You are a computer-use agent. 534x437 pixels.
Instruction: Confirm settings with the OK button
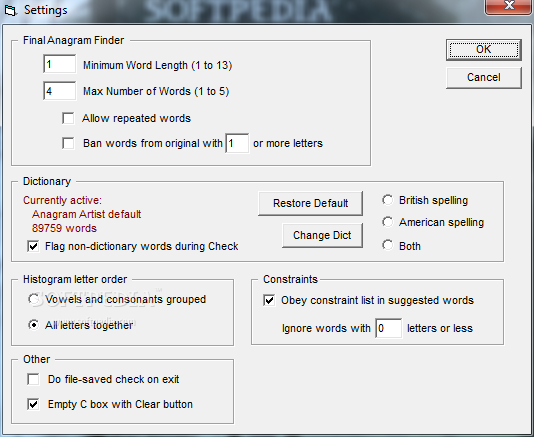click(484, 50)
